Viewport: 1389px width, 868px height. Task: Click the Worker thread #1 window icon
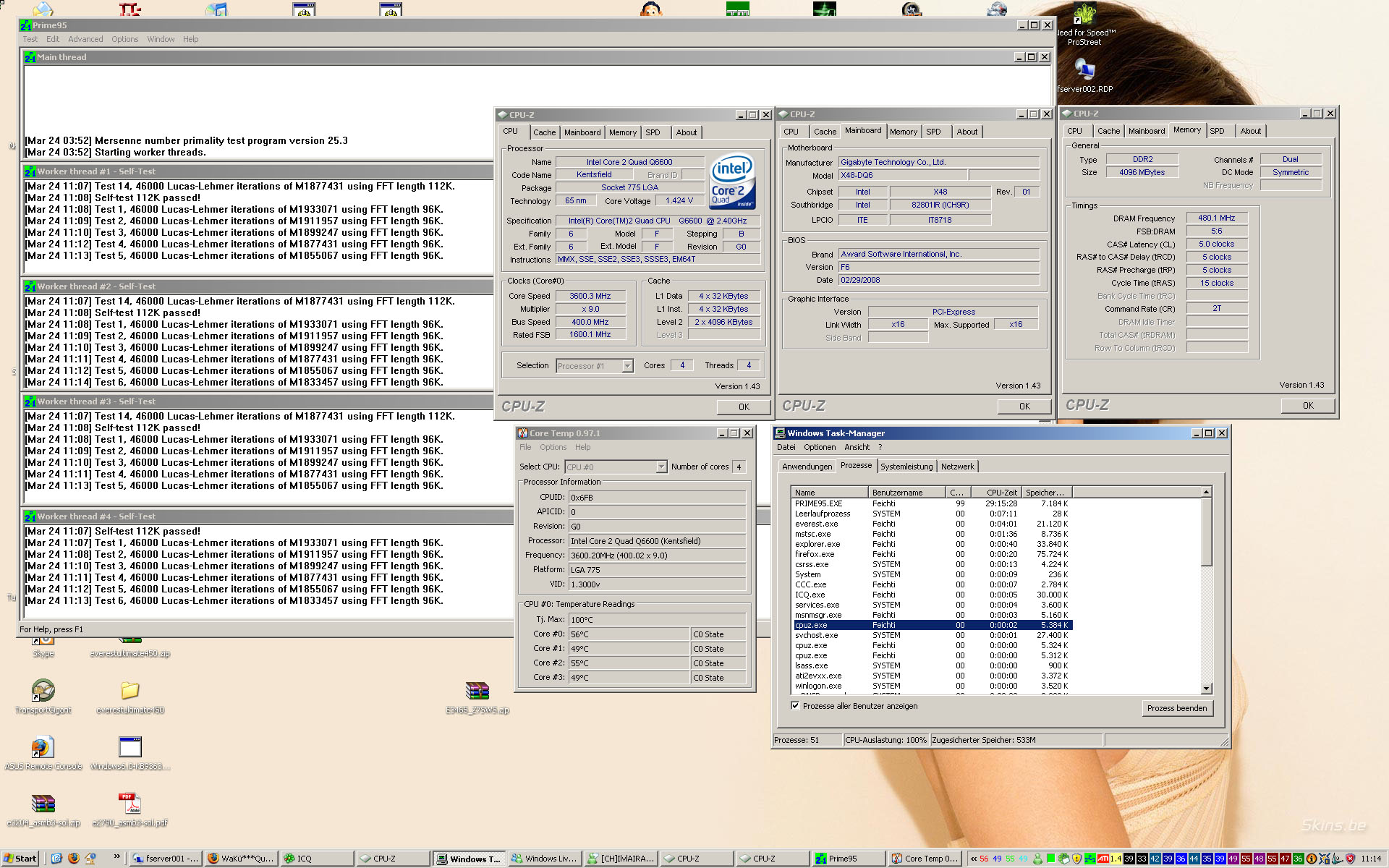click(30, 171)
